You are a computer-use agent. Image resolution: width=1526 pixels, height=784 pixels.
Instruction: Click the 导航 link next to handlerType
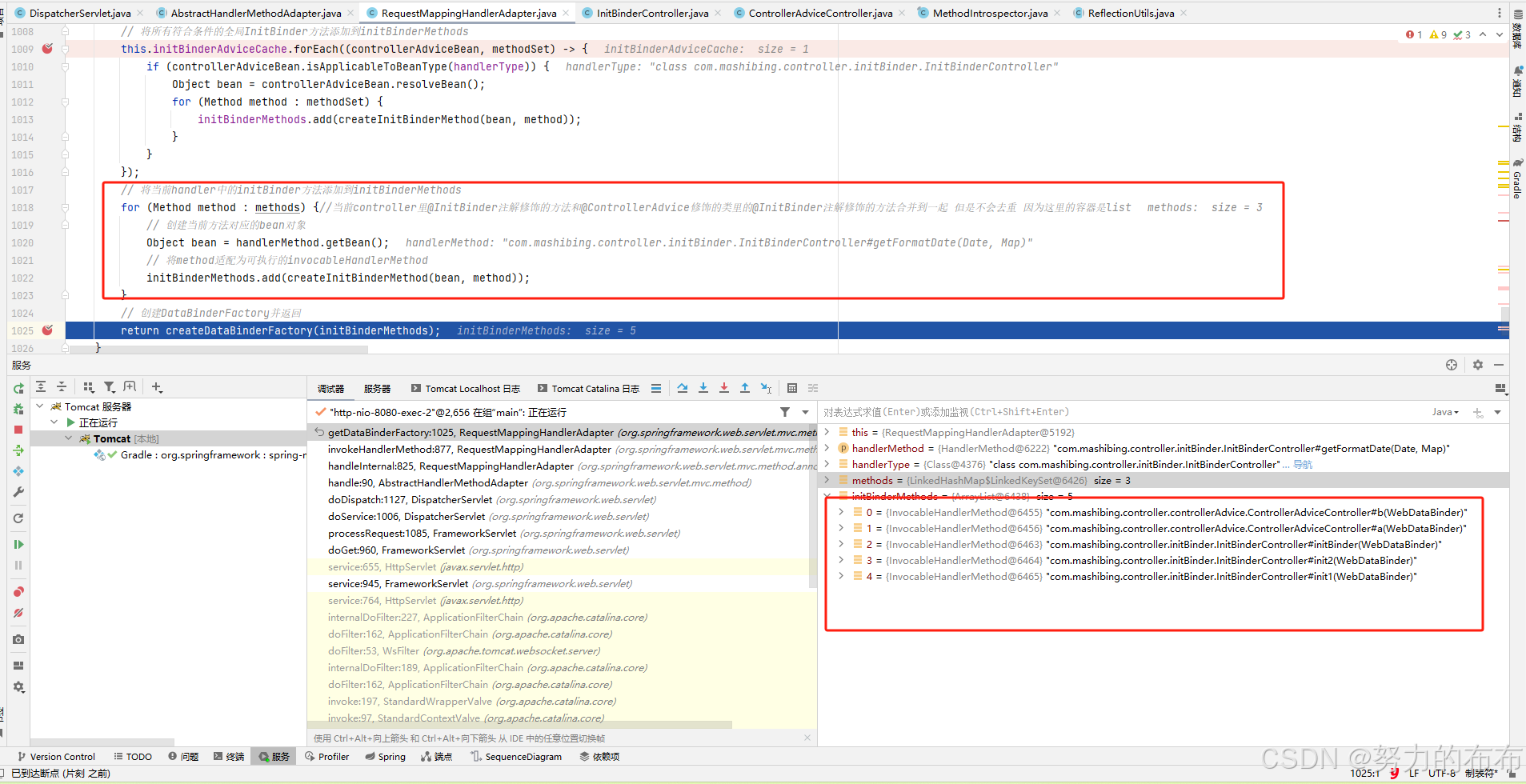[1303, 464]
